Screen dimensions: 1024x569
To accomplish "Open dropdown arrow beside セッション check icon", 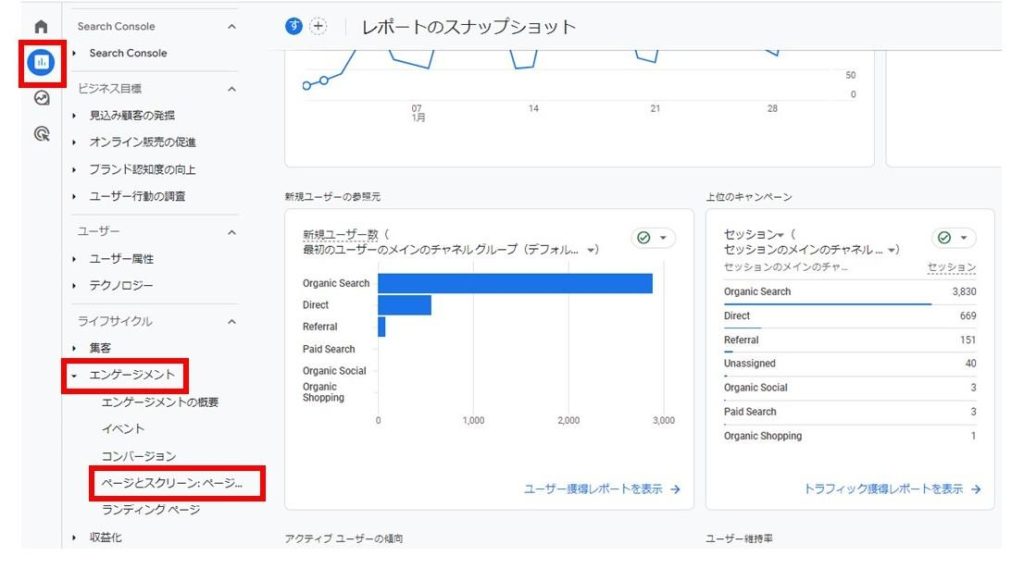I will pos(963,238).
